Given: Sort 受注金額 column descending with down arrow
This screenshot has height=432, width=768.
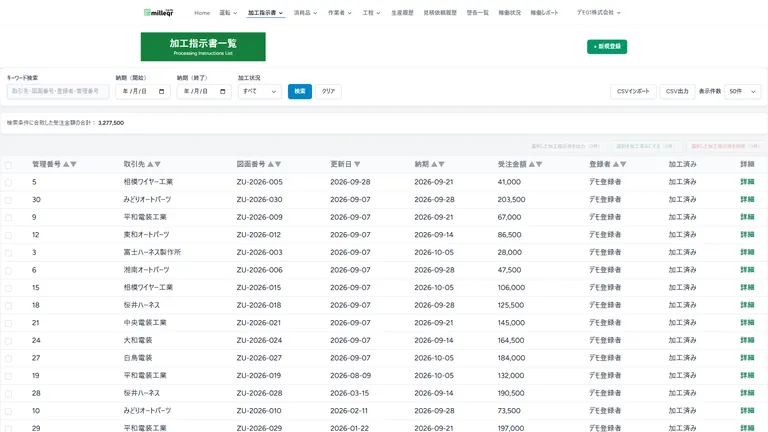Looking at the screenshot, I should 539,164.
